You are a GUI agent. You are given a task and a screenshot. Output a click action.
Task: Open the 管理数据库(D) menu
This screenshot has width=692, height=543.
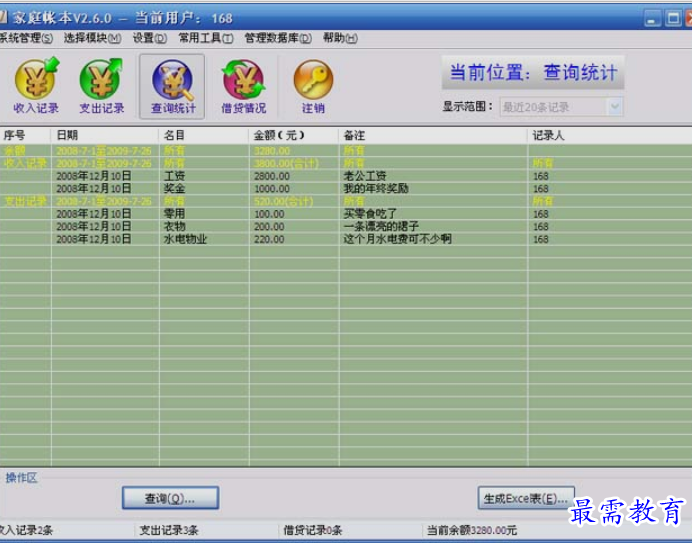point(278,38)
